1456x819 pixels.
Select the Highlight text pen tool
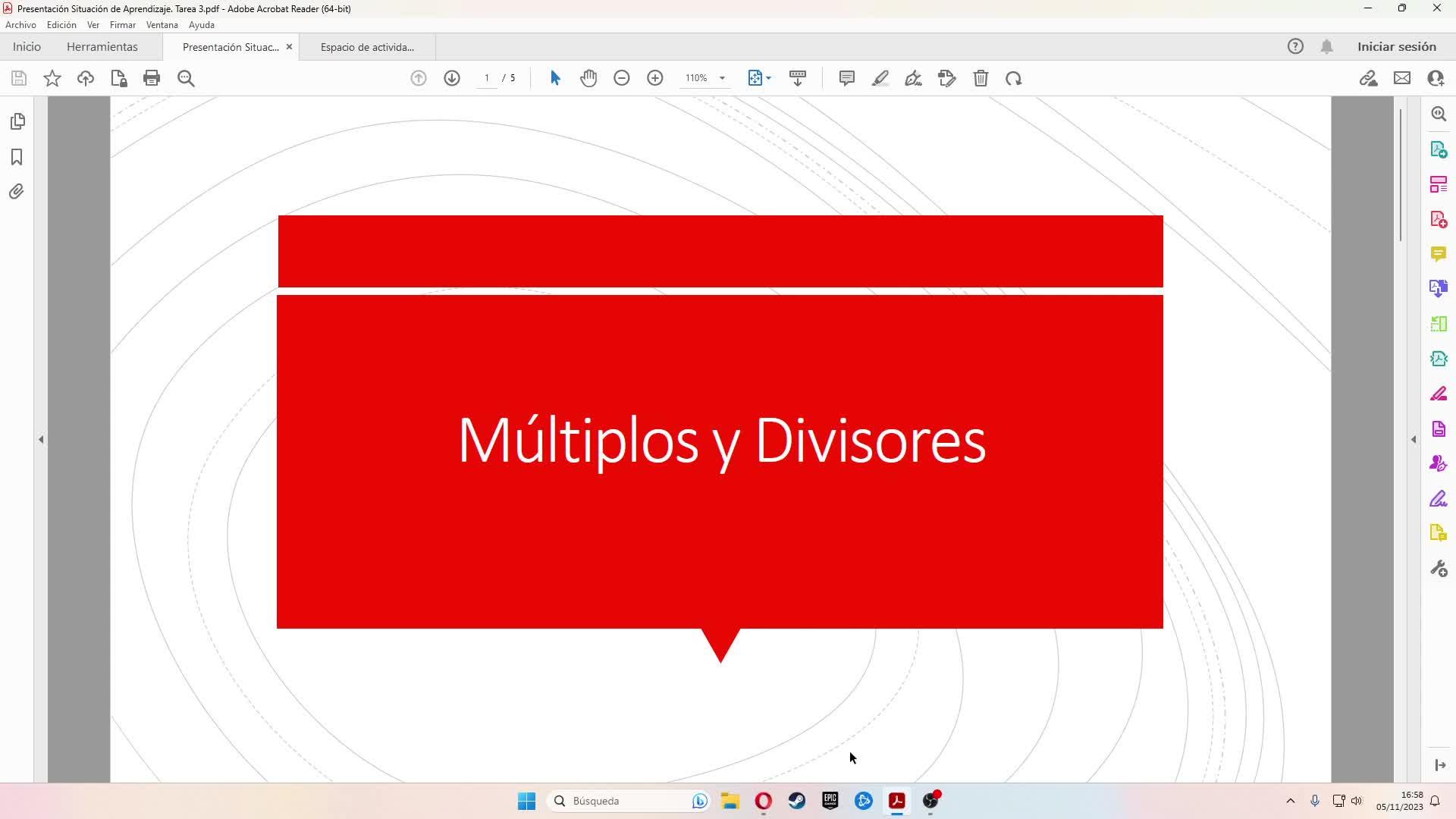[880, 78]
